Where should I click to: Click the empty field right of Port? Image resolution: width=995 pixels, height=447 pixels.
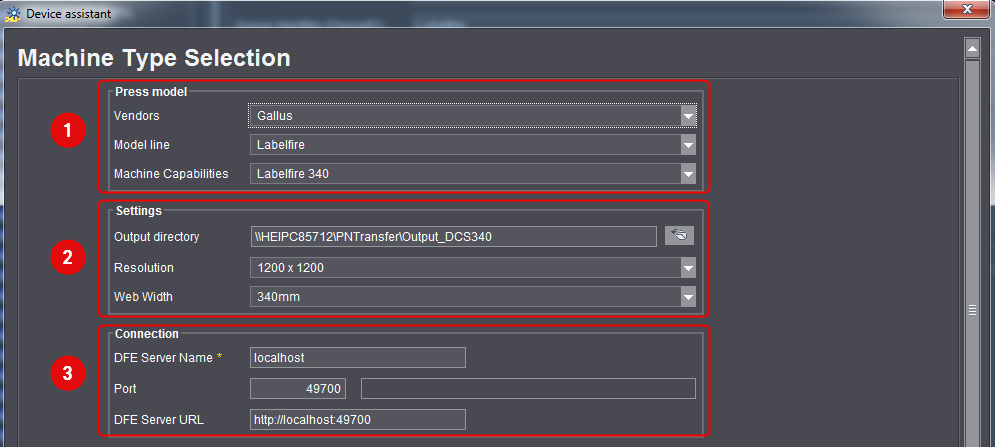coord(527,389)
